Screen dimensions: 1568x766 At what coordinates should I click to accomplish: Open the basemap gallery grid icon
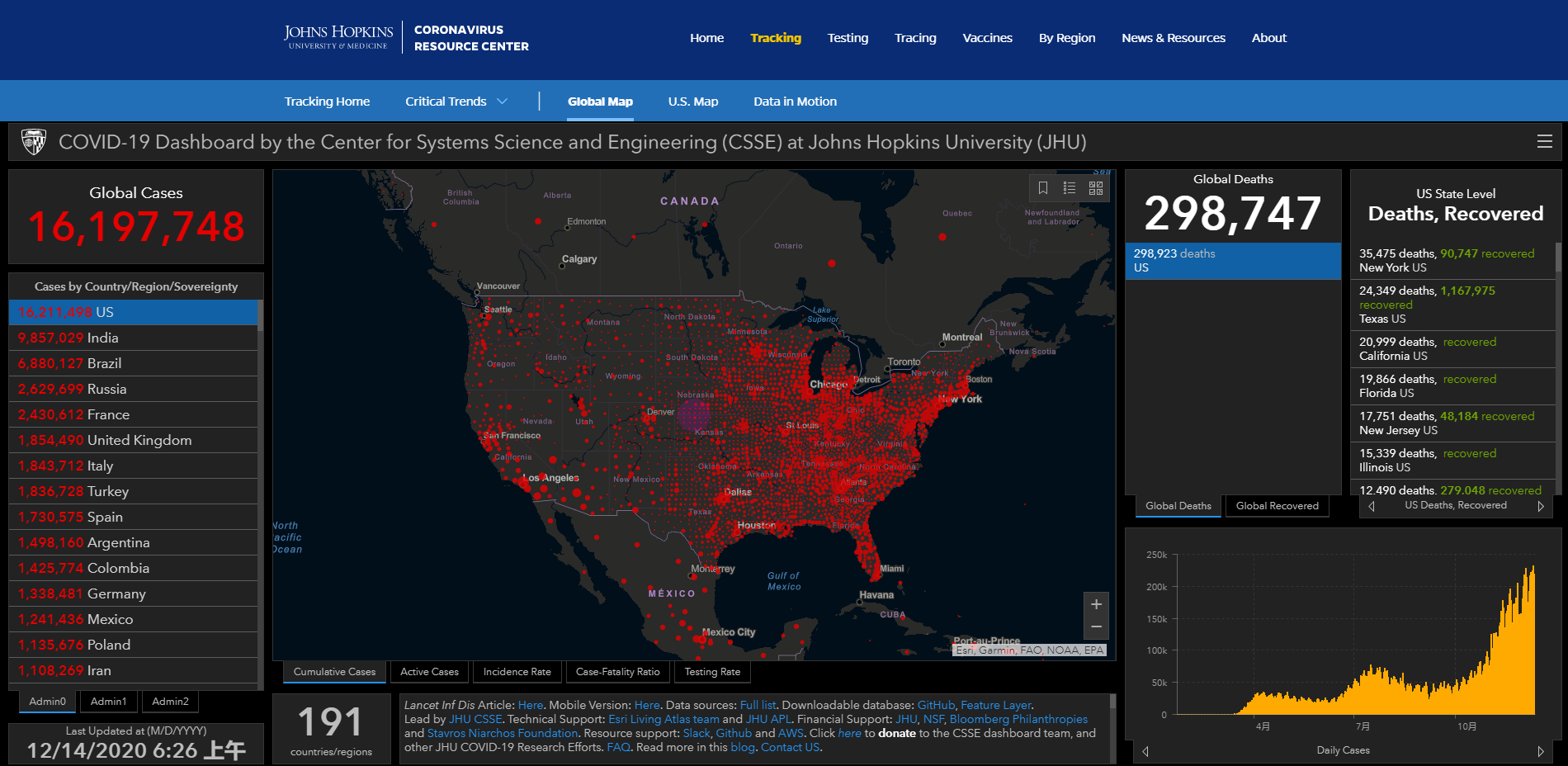point(1096,188)
